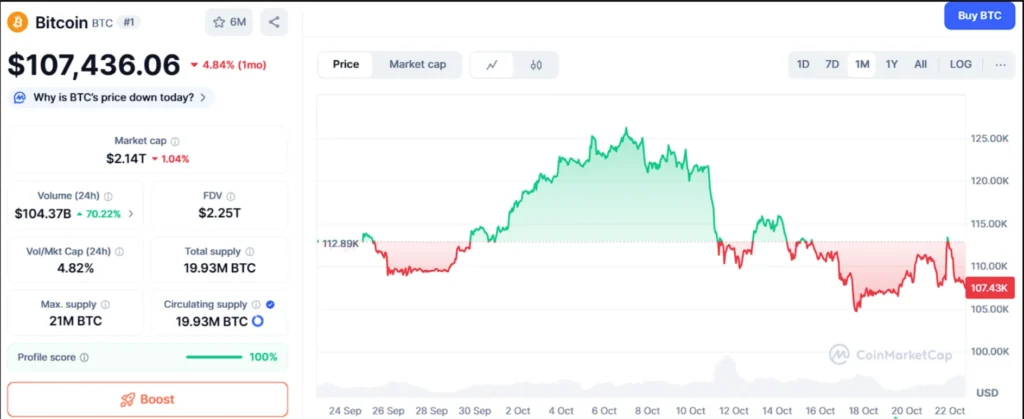This screenshot has width=1024, height=419.
Task: Click the share icon next to watchlist
Action: tap(275, 22)
